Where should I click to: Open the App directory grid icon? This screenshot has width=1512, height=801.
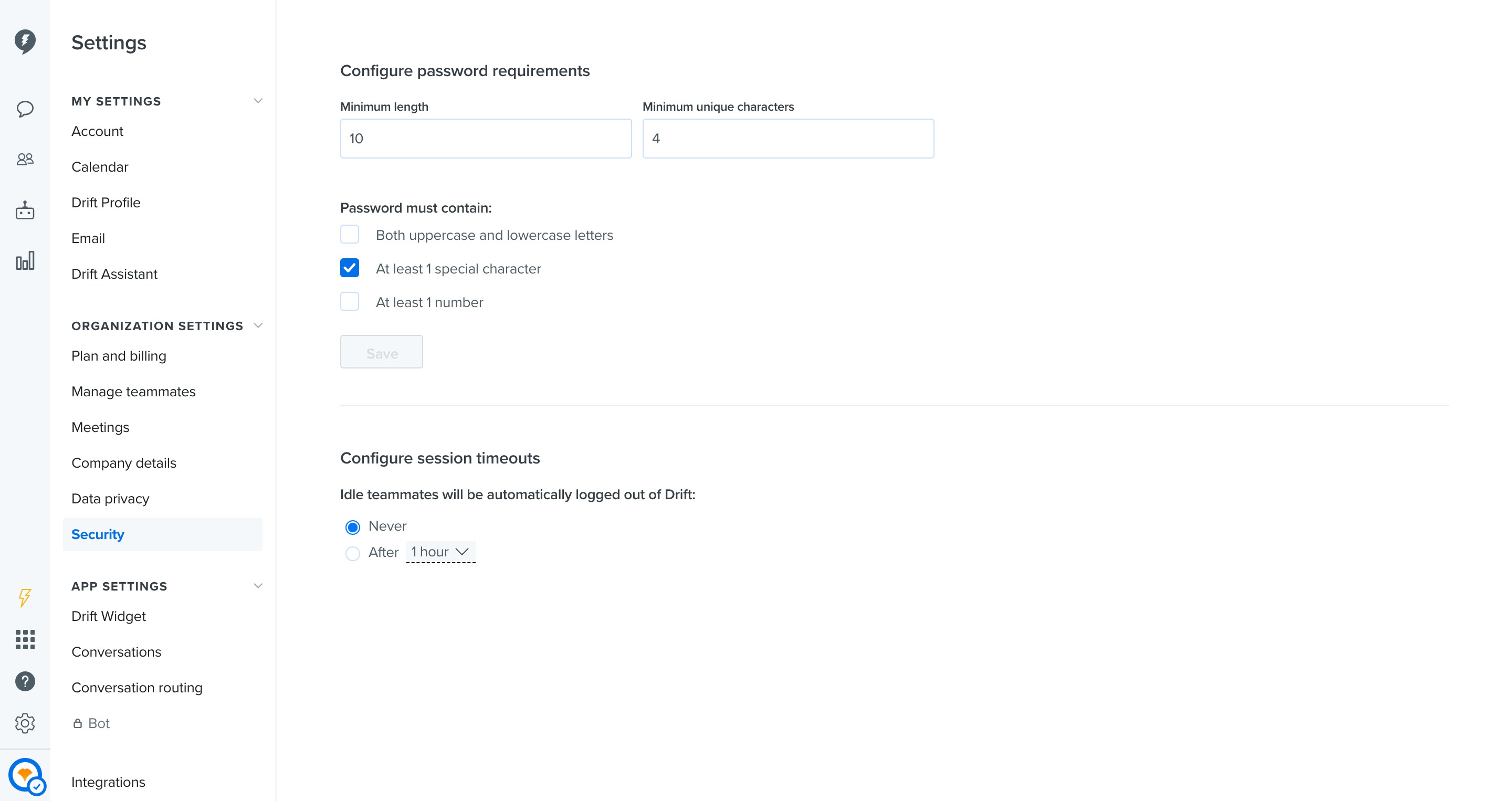pos(25,639)
